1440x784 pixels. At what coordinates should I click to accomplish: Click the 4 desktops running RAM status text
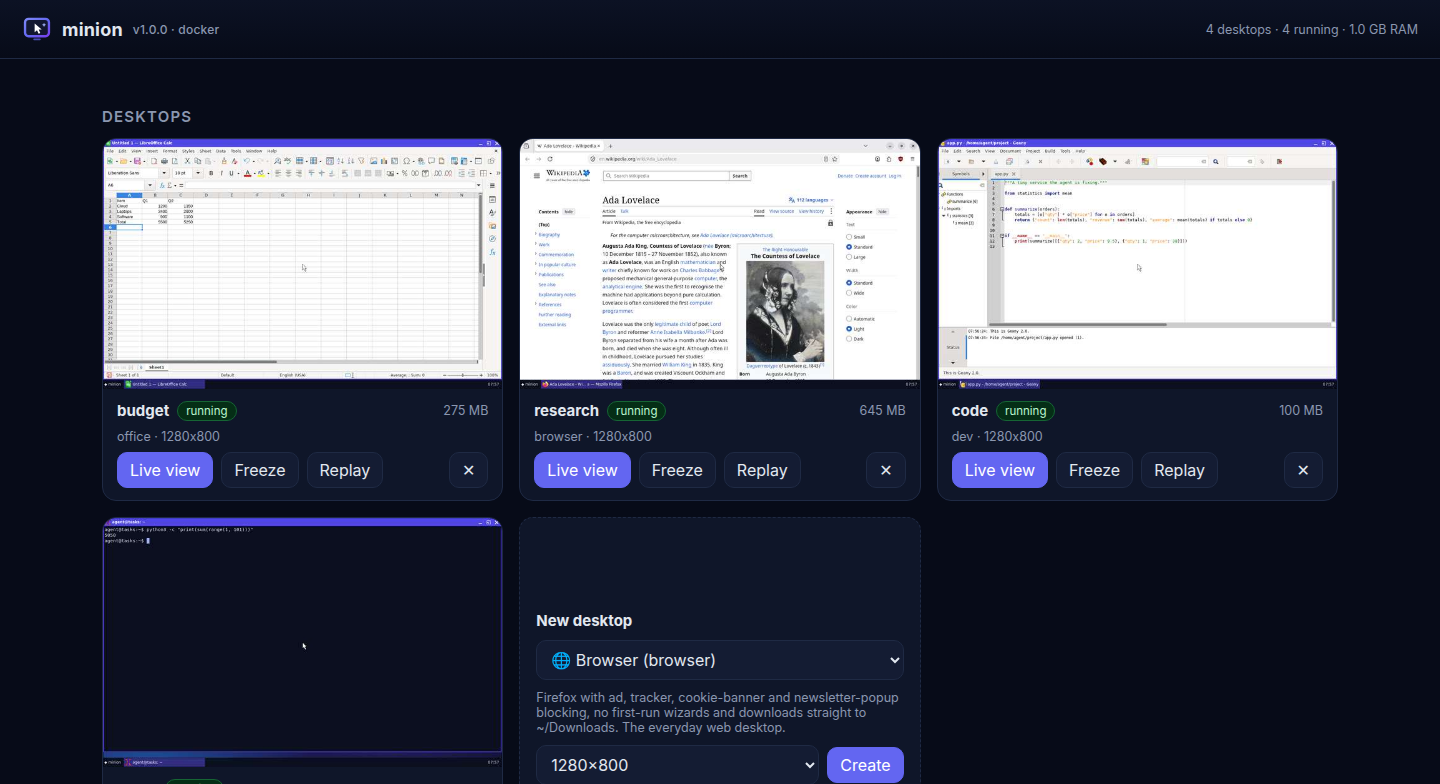click(1312, 29)
